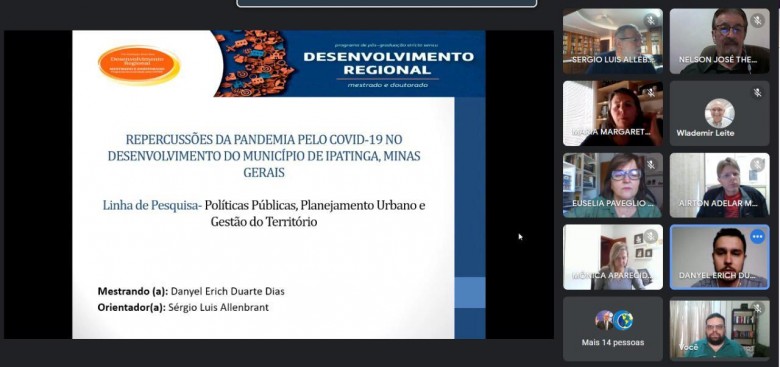Click the muted mic icon on Wlademir Leite's tile
Image resolution: width=780 pixels, height=367 pixels.
[757, 93]
